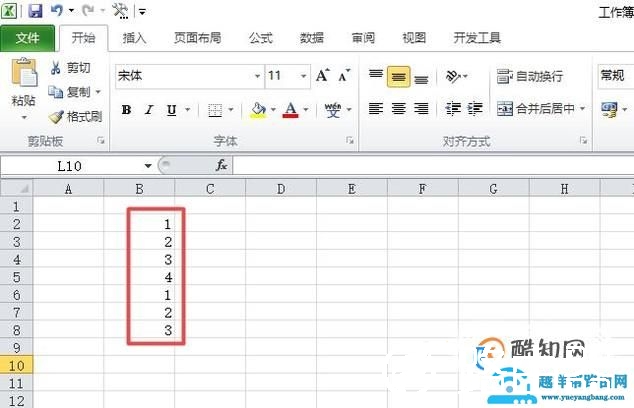Expand the Name Box dropdown arrow

(x=148, y=166)
